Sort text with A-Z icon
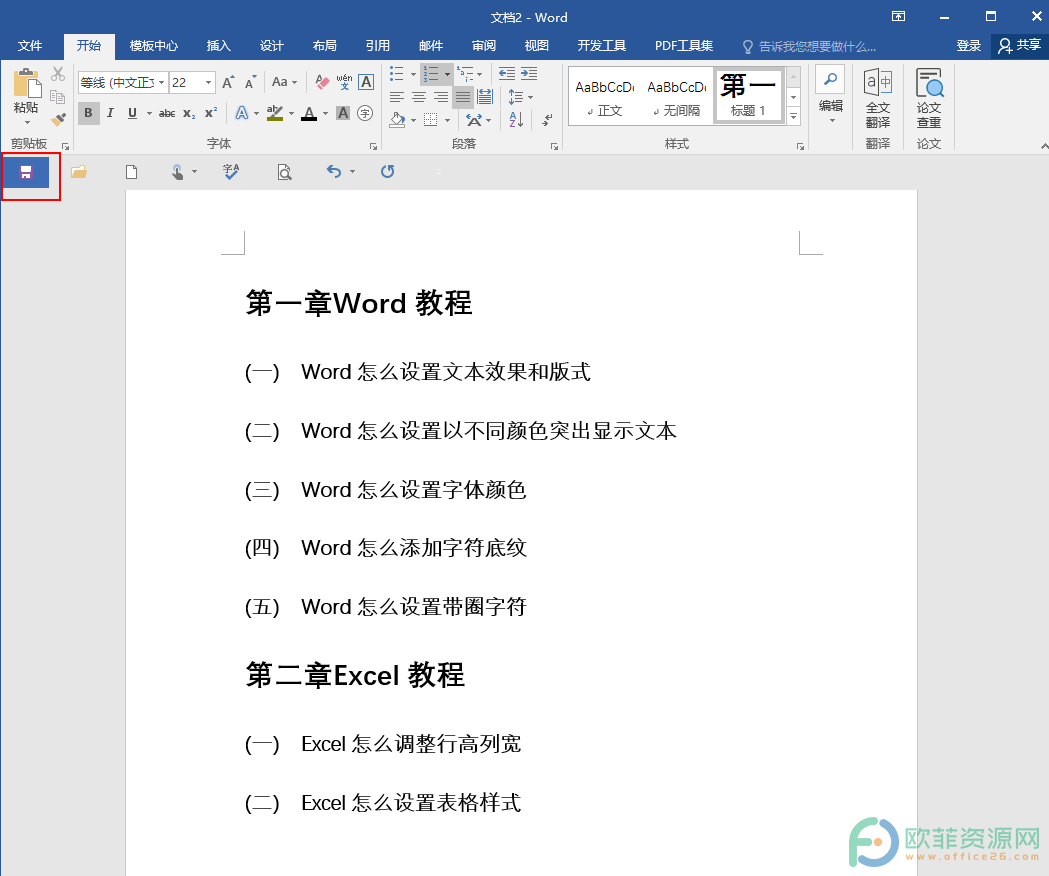 516,120
